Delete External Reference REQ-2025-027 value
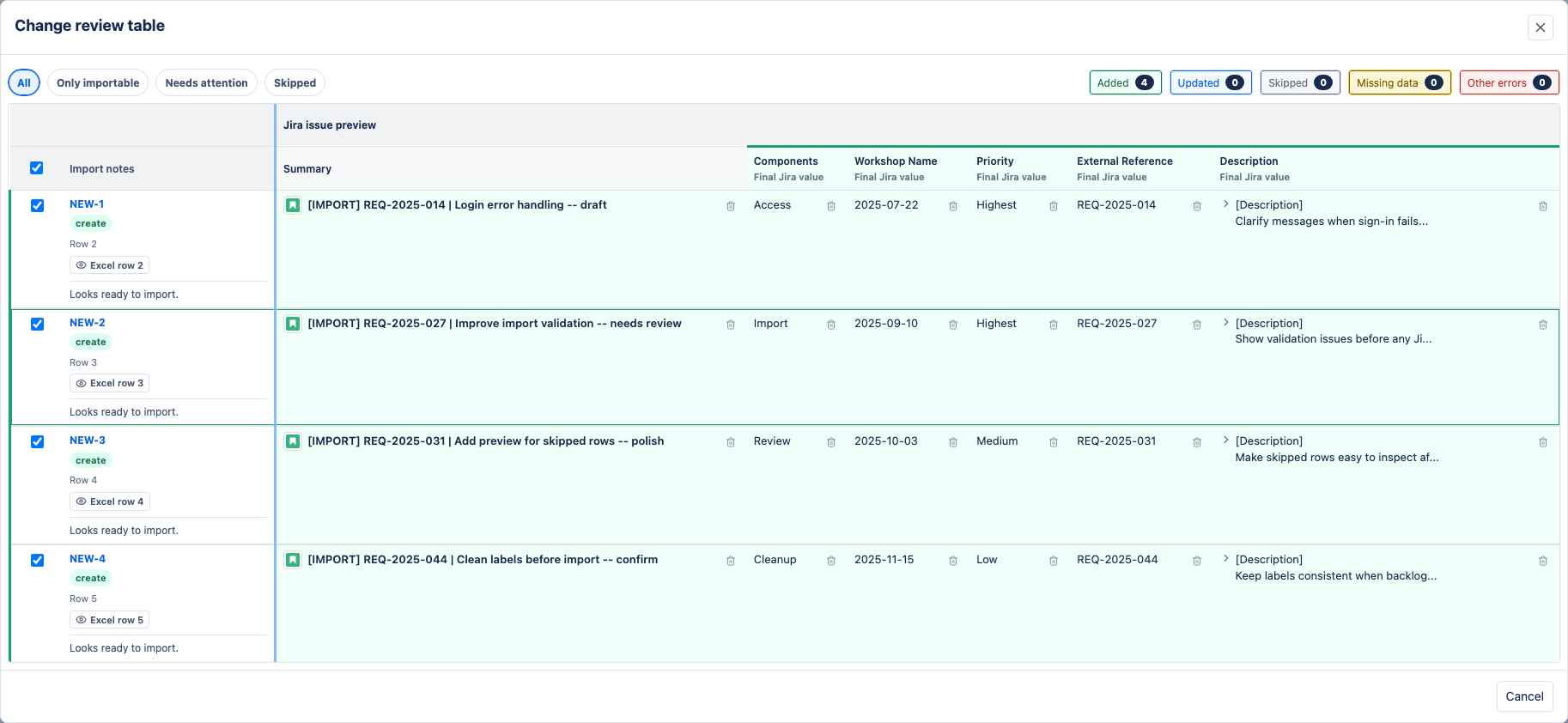The width and height of the screenshot is (1568, 723). pos(1197,325)
